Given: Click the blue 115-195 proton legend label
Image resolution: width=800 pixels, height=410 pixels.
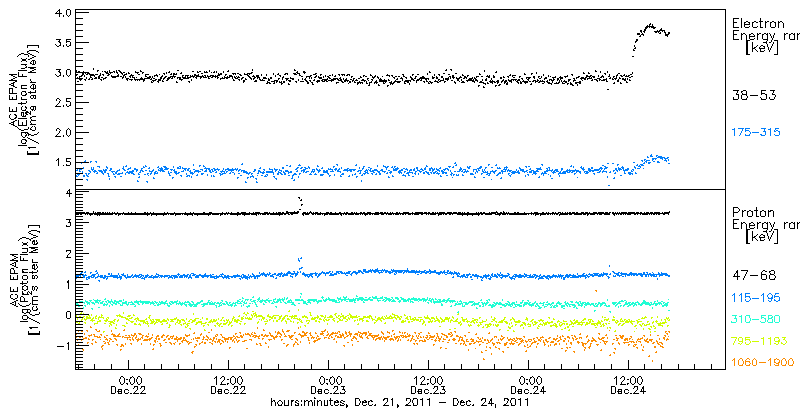Looking at the screenshot, I should click(x=756, y=298).
